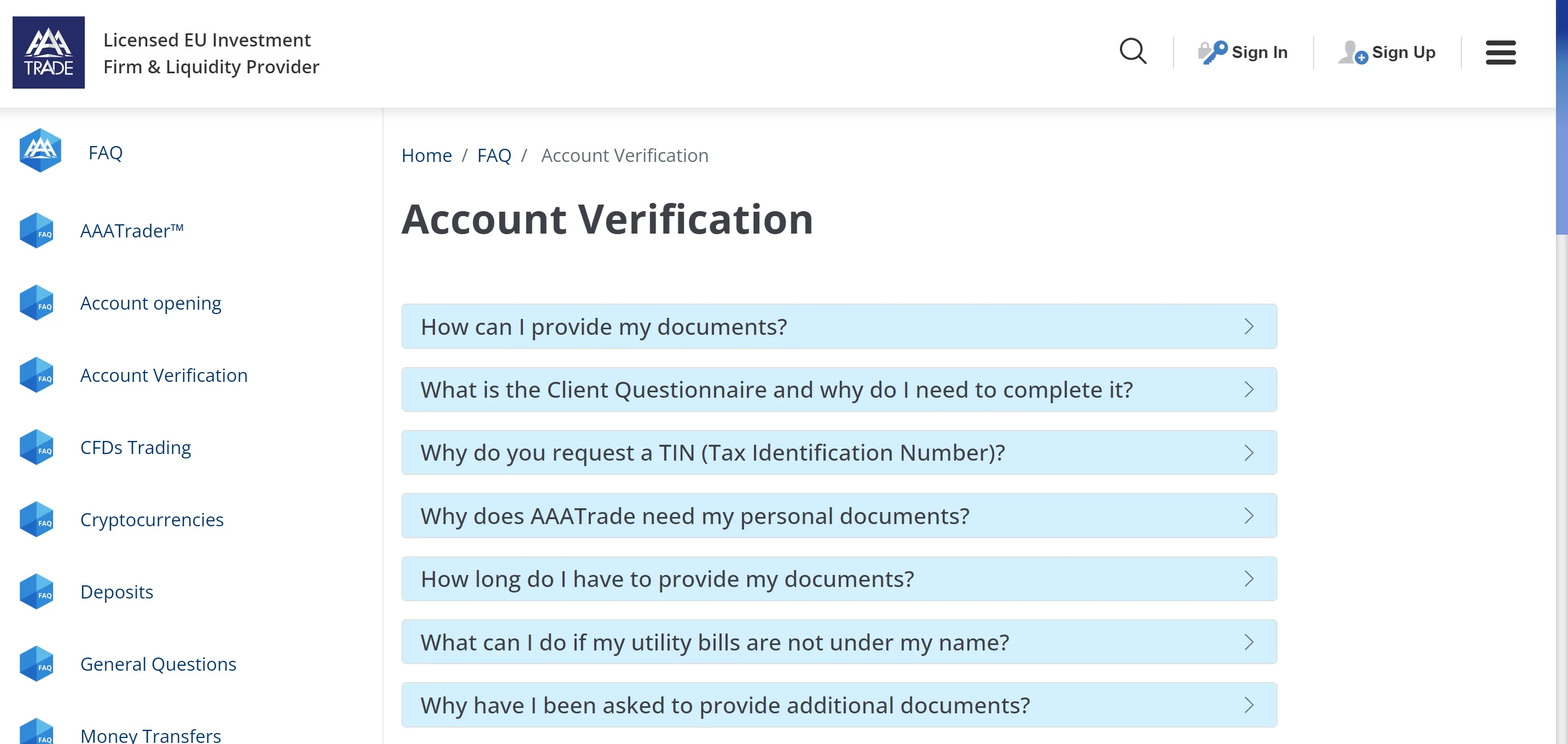Viewport: 1568px width, 744px height.
Task: Open Account opening sidebar section
Action: (x=150, y=303)
